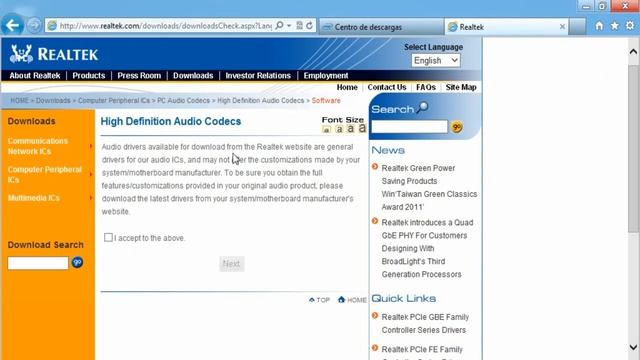Click the New Tab button
640x360 pixels.
(578, 27)
